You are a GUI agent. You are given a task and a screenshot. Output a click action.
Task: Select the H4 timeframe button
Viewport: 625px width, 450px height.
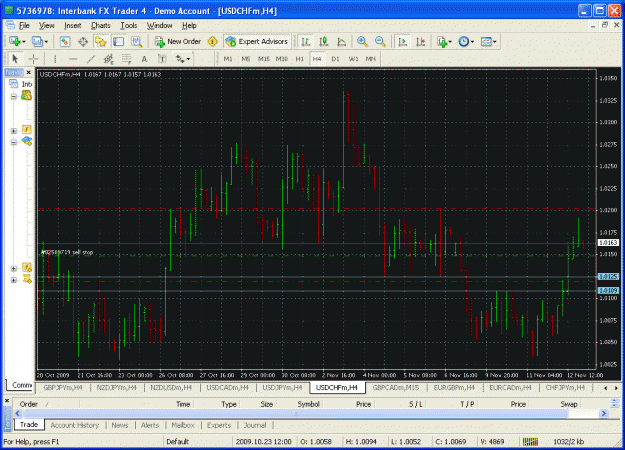click(x=317, y=59)
